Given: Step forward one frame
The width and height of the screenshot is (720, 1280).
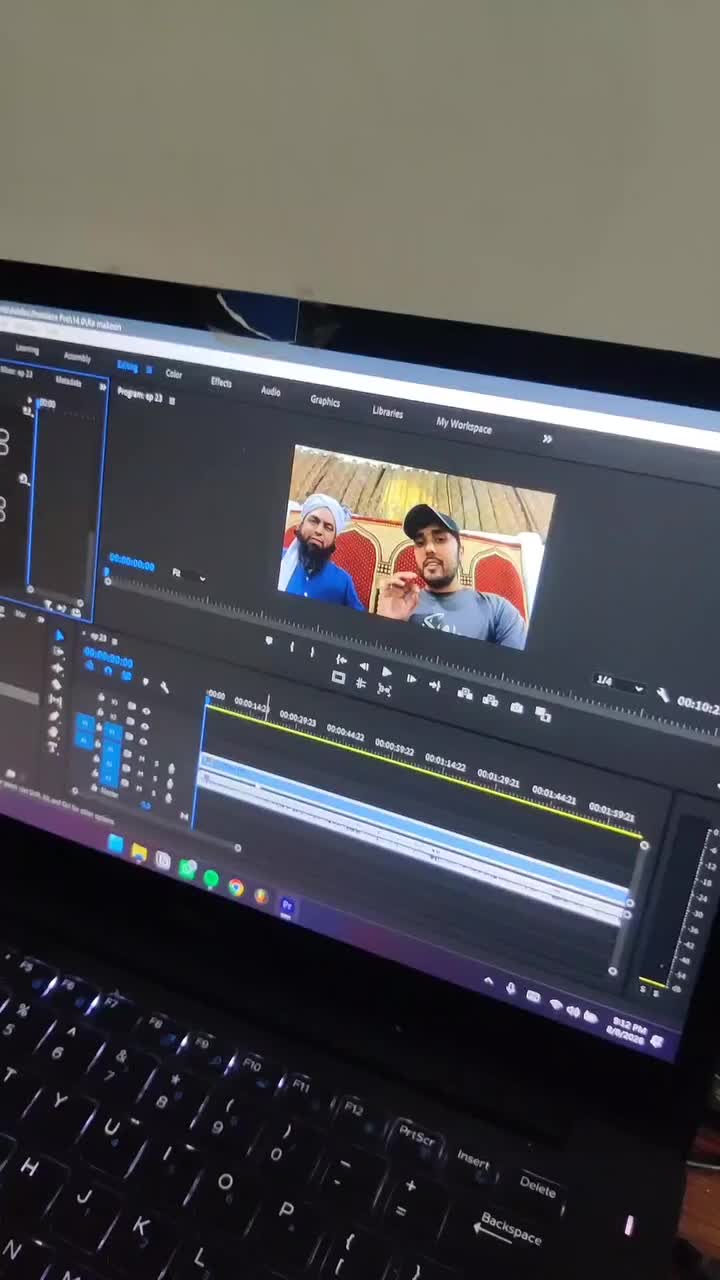Looking at the screenshot, I should point(411,678).
